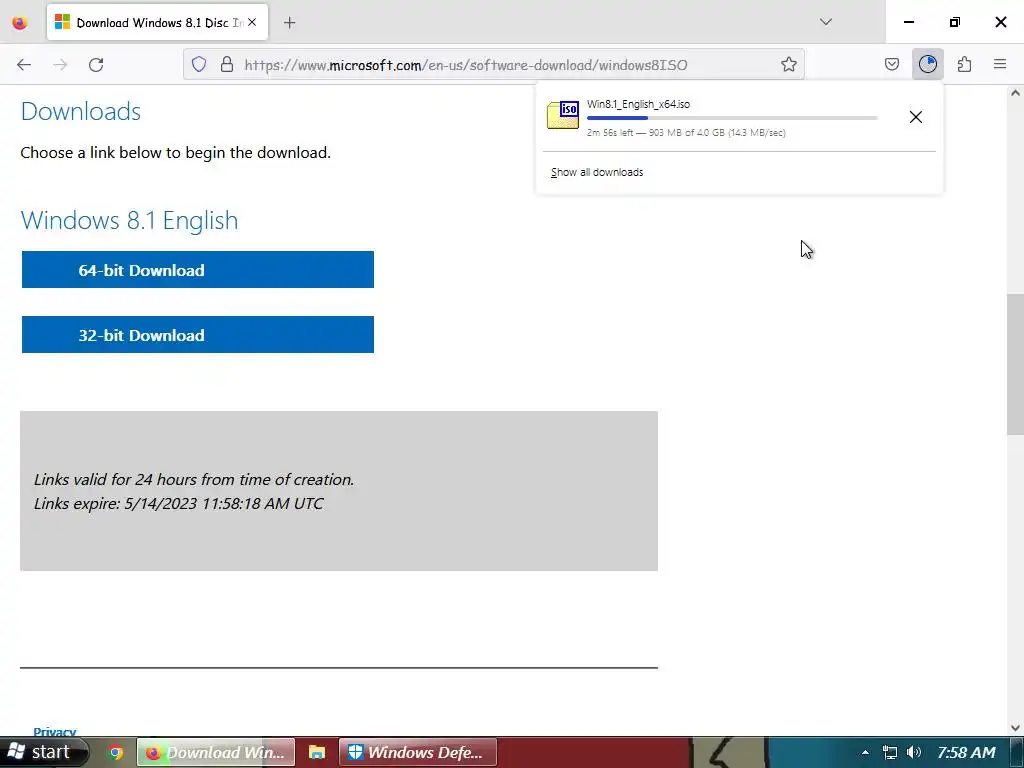Click the Windows 8.1 English heading
Image resolution: width=1024 pixels, height=768 pixels.
(129, 220)
